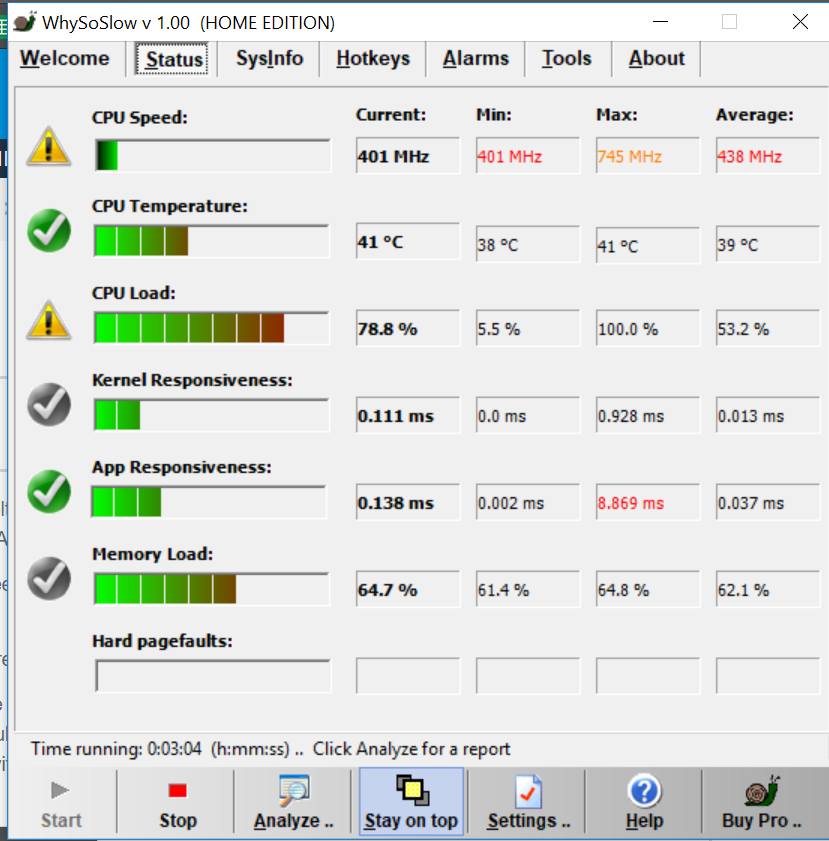Minimize the WhySoSlow window

661,22
